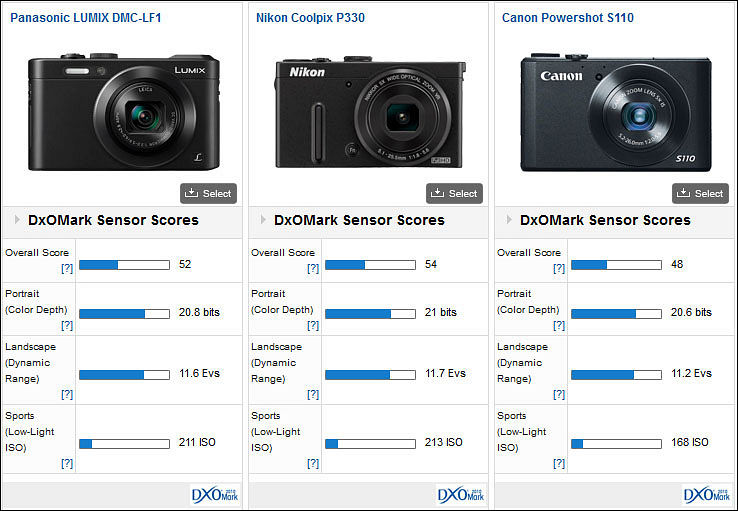
Task: Click the Nikon Overall Score bar
Action: click(x=370, y=265)
